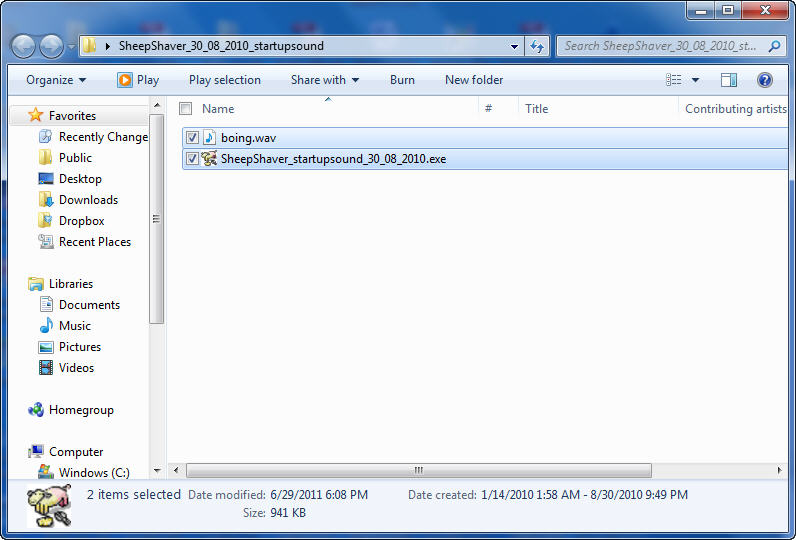Choose Play selection in the toolbar
Viewport: 796px width, 540px height.
[x=225, y=80]
